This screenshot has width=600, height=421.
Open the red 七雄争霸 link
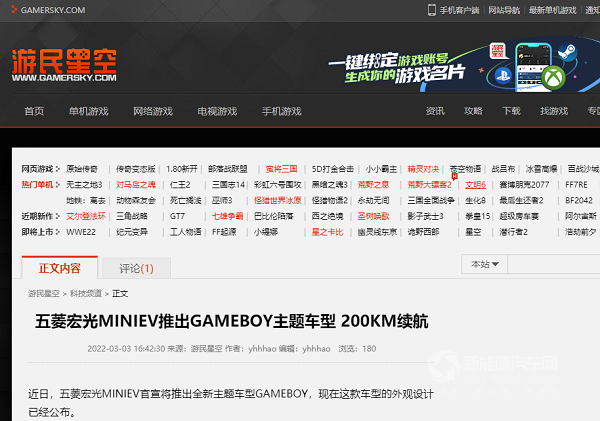point(228,216)
